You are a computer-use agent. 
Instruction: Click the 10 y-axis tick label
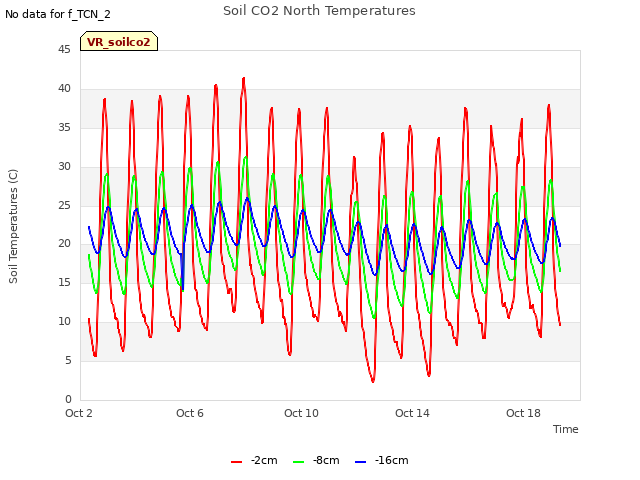(x=64, y=322)
